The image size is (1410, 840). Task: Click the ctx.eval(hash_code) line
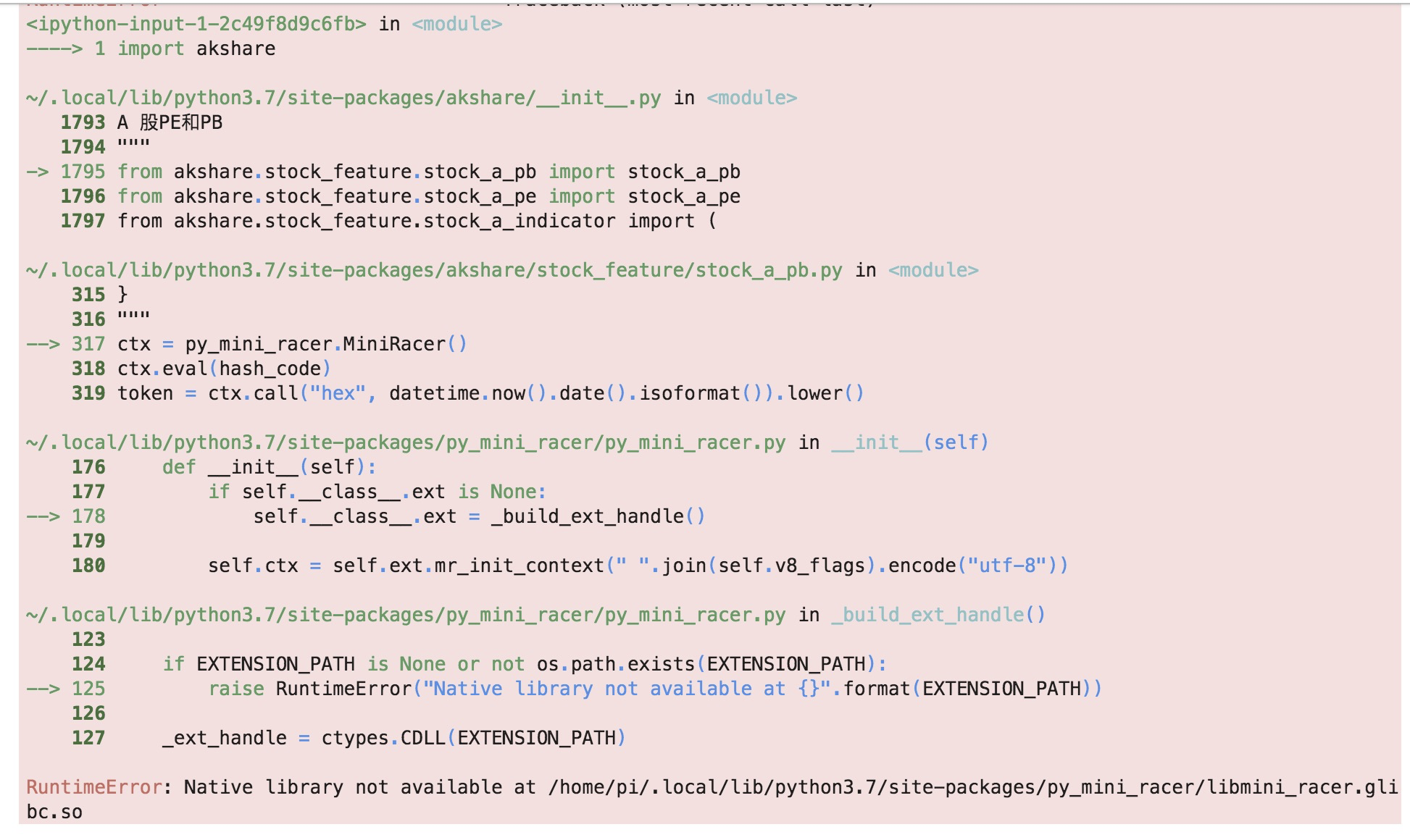tap(223, 369)
